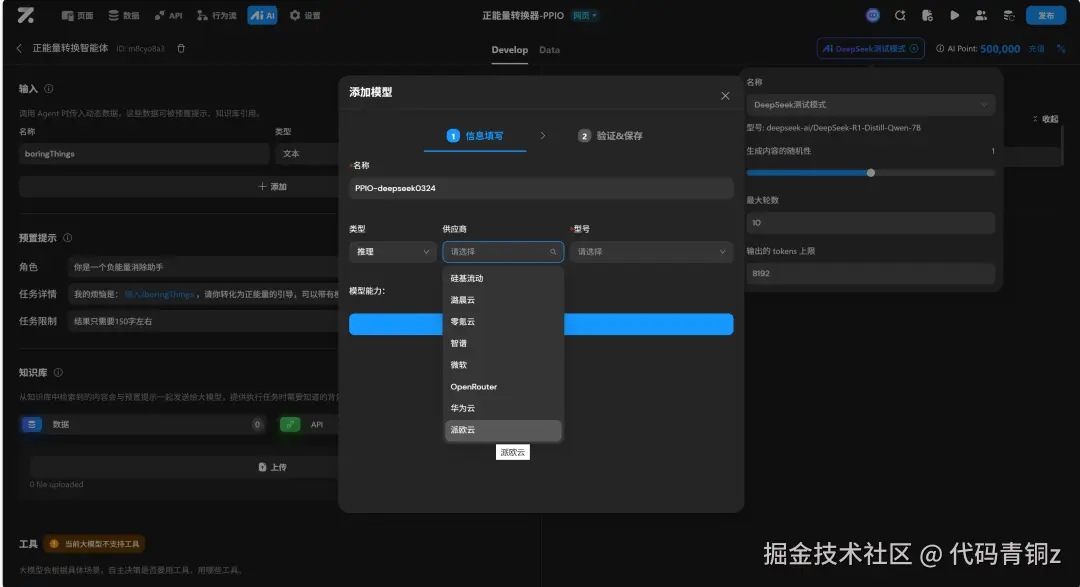The height and width of the screenshot is (587, 1080).
Task: Choose 派欧云 from supplier list
Action: point(503,430)
